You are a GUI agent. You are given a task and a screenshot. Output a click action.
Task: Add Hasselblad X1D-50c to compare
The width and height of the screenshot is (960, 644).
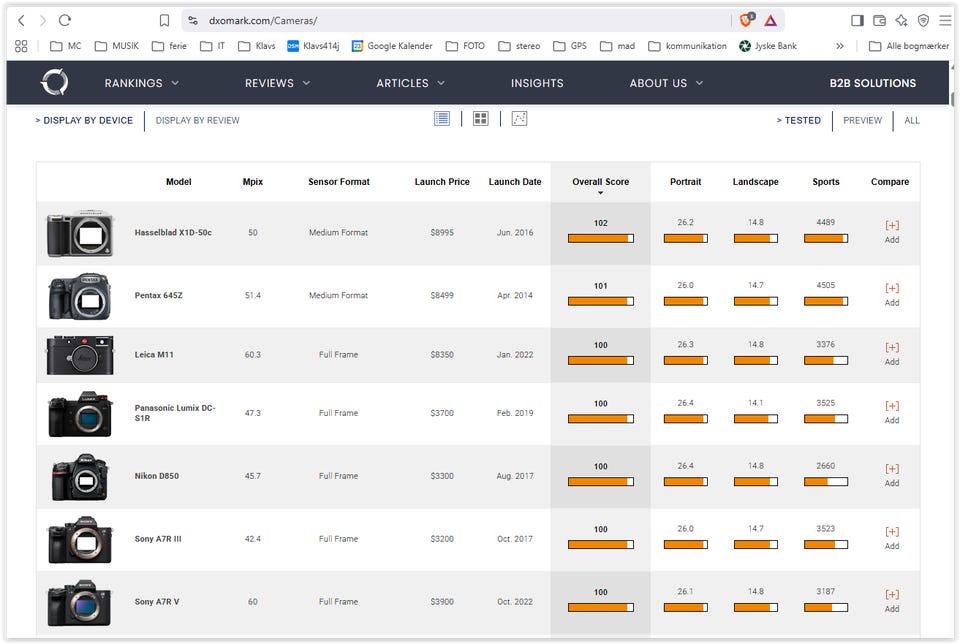[x=892, y=232]
